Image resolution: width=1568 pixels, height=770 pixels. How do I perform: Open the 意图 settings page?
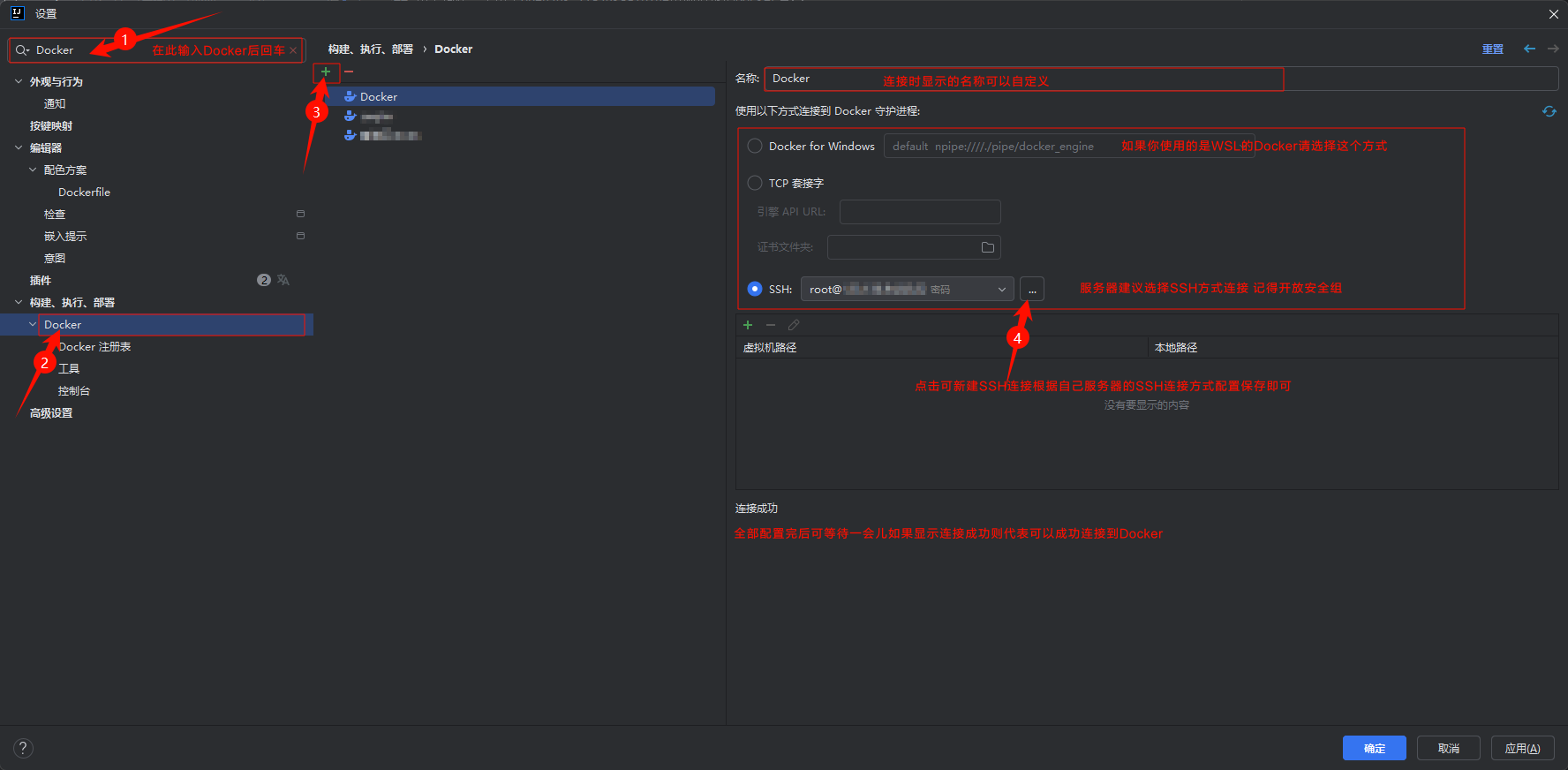tap(55, 258)
